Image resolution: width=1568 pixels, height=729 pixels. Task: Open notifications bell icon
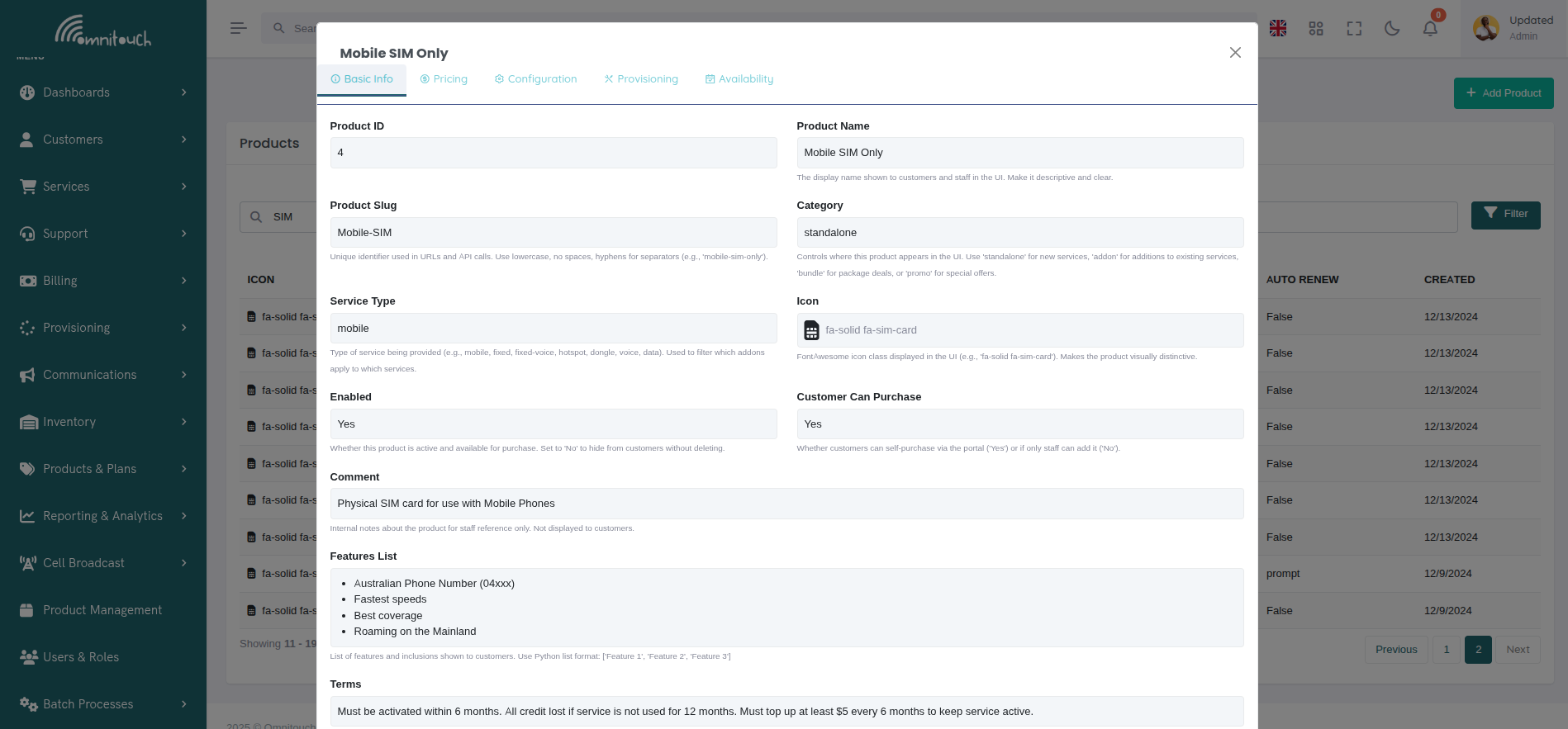coord(1430,29)
